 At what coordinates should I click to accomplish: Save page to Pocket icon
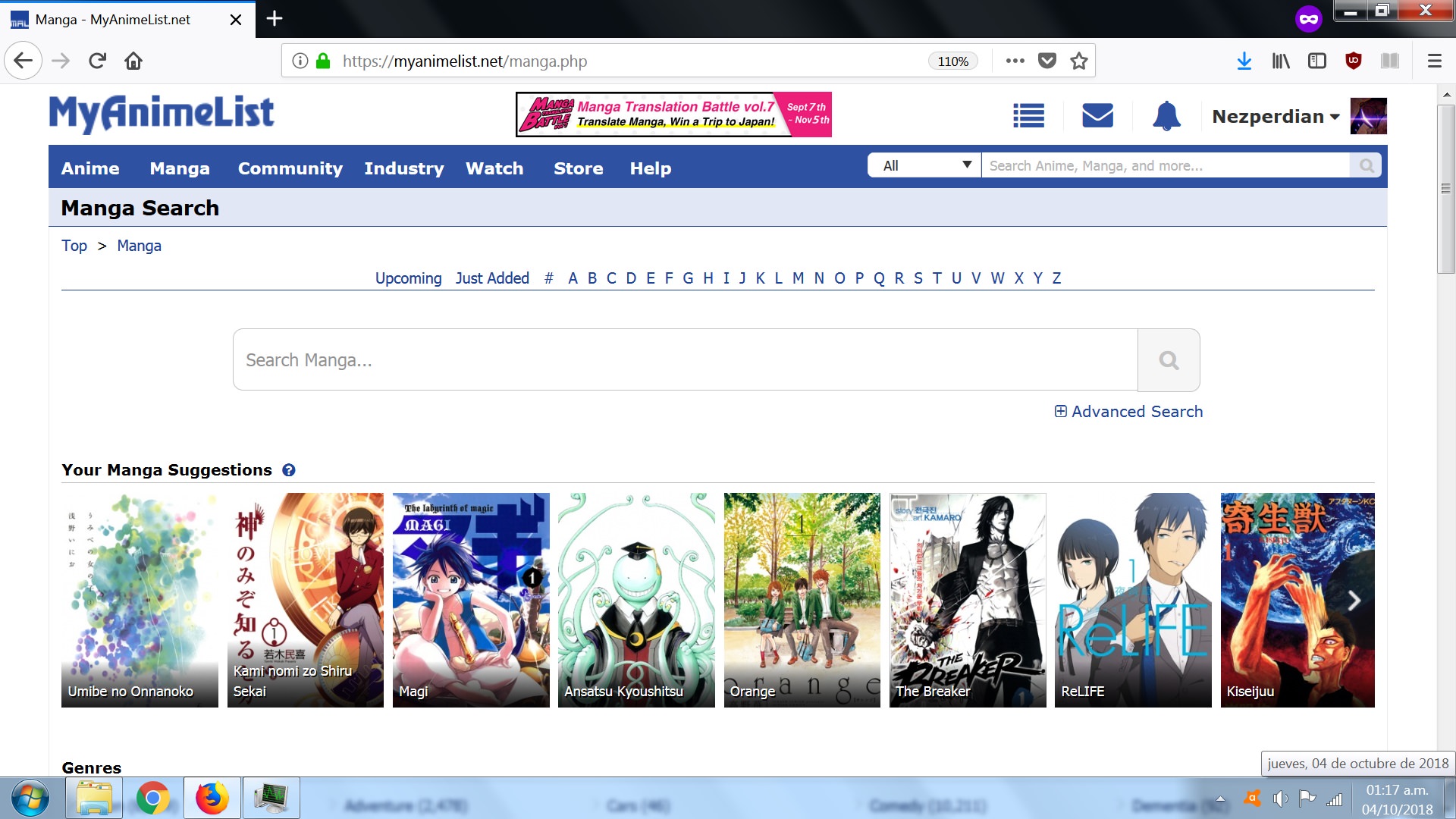click(x=1047, y=61)
